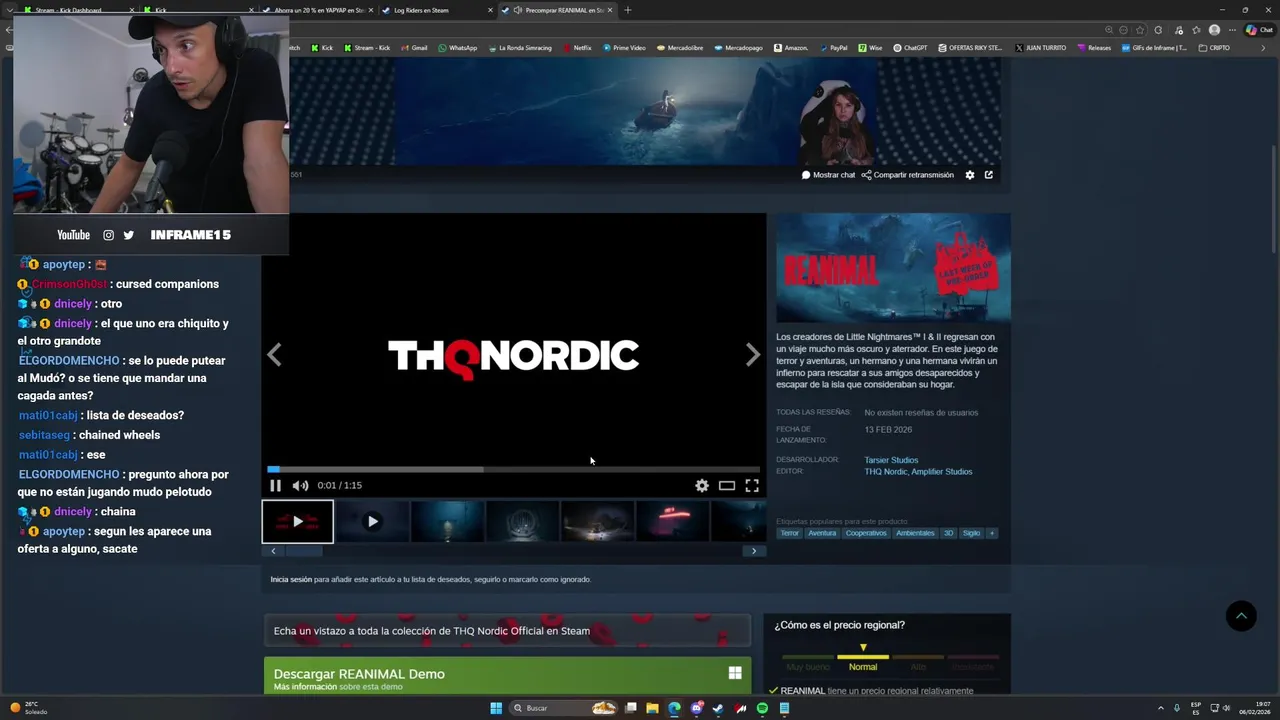The height and width of the screenshot is (720, 1280).
Task: Expand more tags with plus button
Action: [x=992, y=533]
